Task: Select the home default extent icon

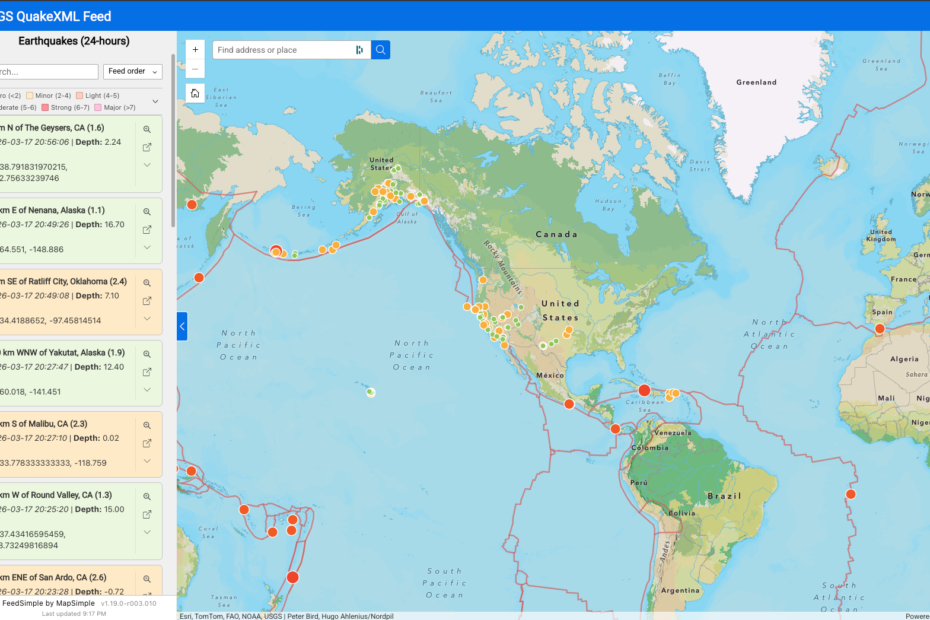Action: (x=195, y=91)
